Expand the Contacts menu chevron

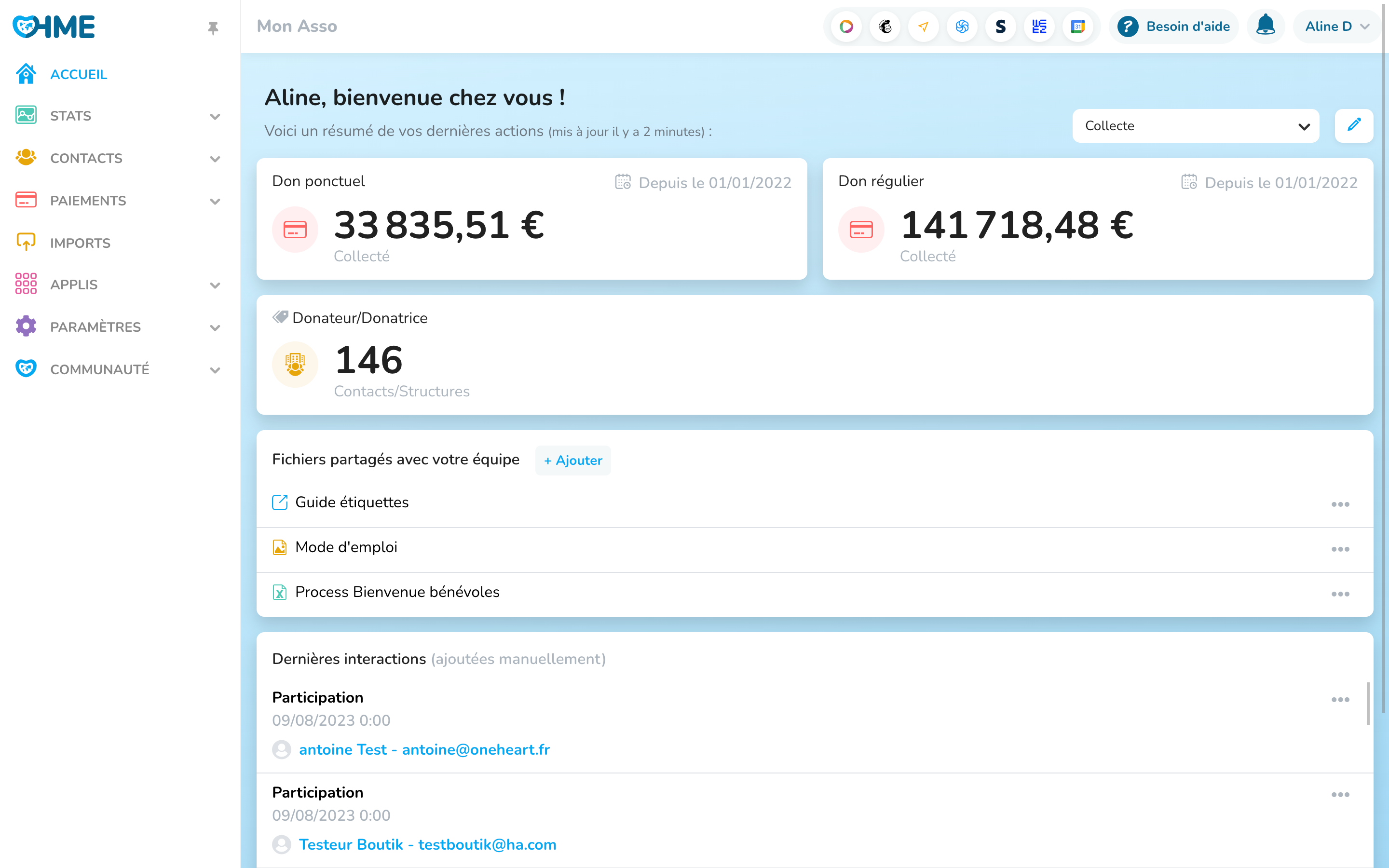[x=215, y=159]
